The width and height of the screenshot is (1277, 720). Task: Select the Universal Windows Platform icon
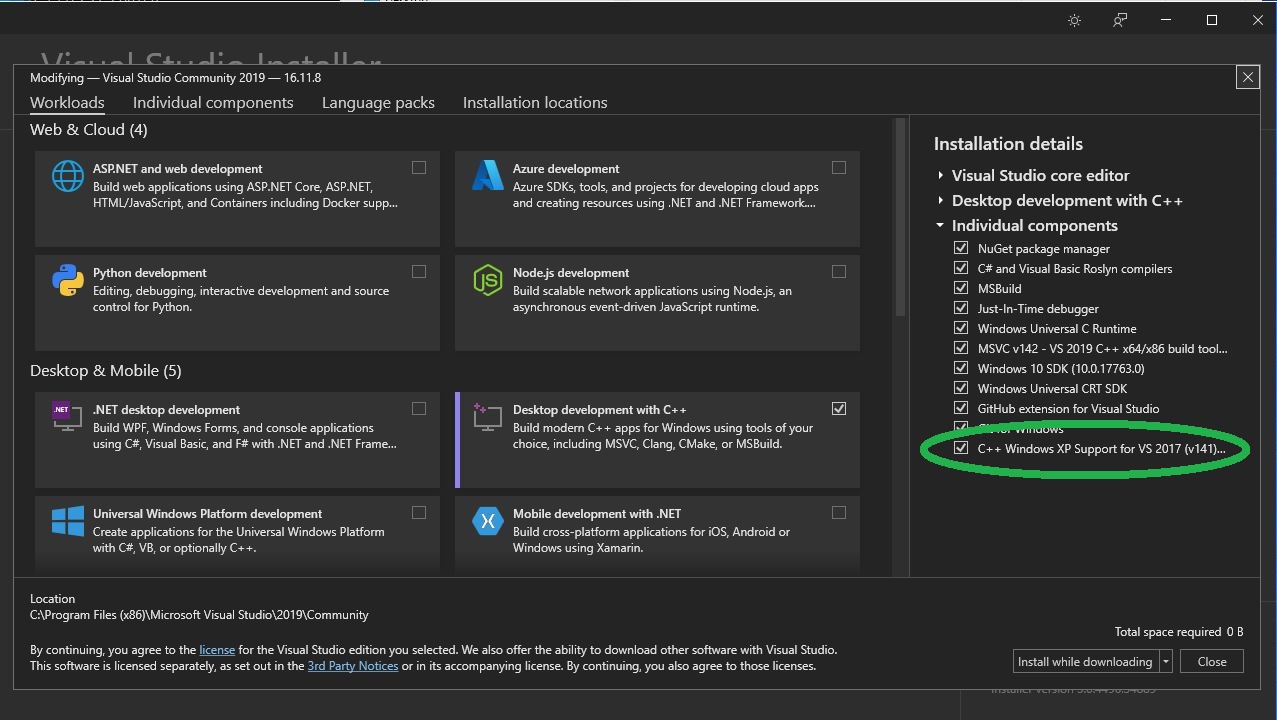pos(66,520)
